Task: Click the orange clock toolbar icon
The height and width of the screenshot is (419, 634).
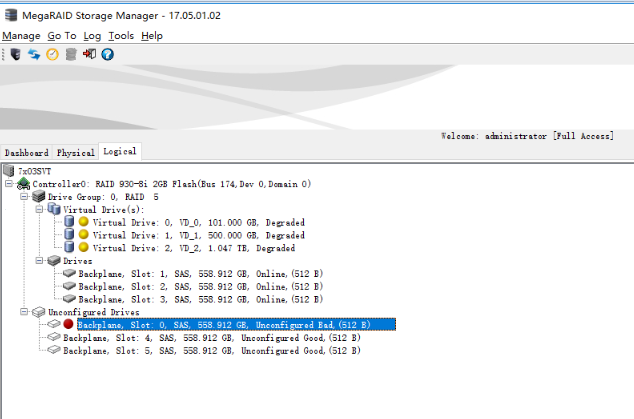Action: [51, 54]
